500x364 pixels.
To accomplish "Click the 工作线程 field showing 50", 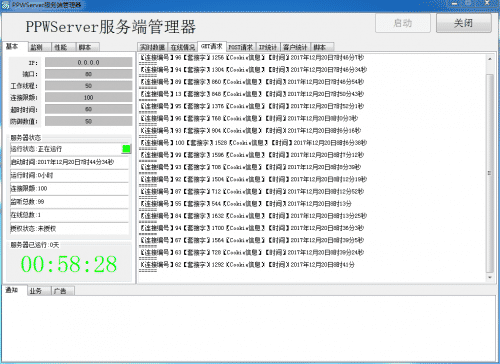I will pos(89,86).
